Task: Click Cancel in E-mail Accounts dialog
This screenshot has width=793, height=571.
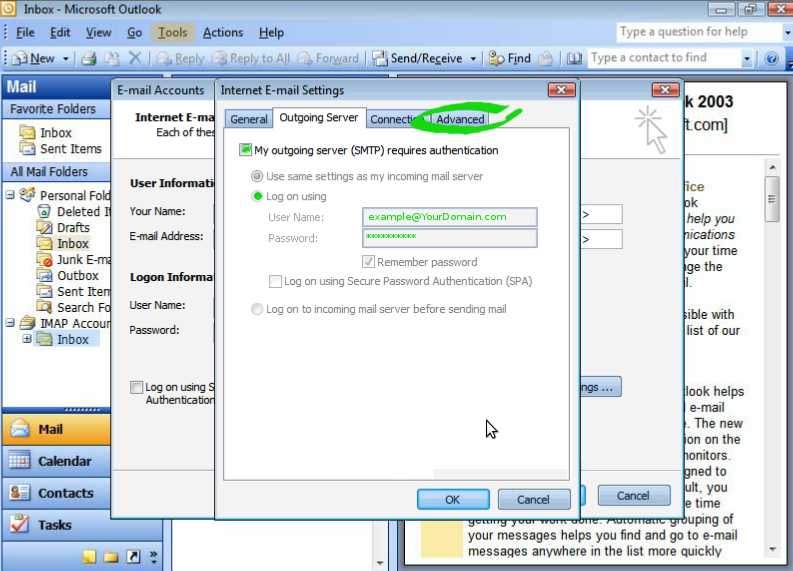Action: point(633,496)
